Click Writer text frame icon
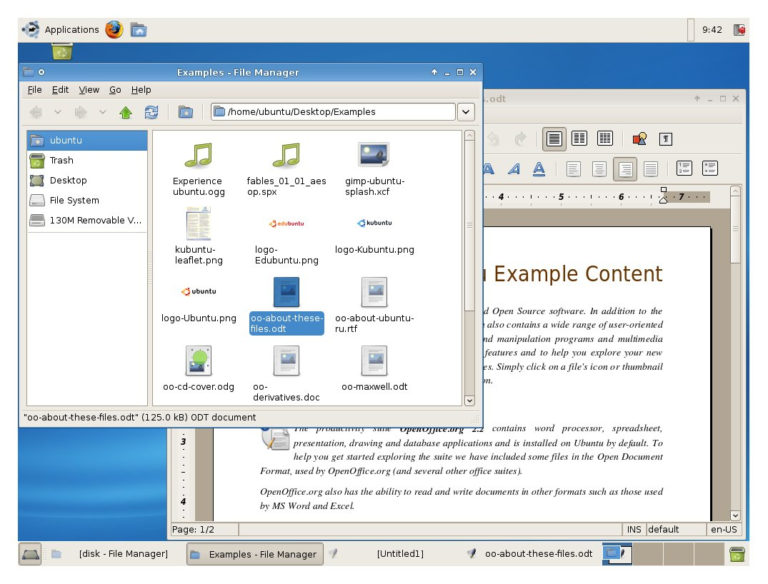This screenshot has width=768, height=584. point(665,139)
